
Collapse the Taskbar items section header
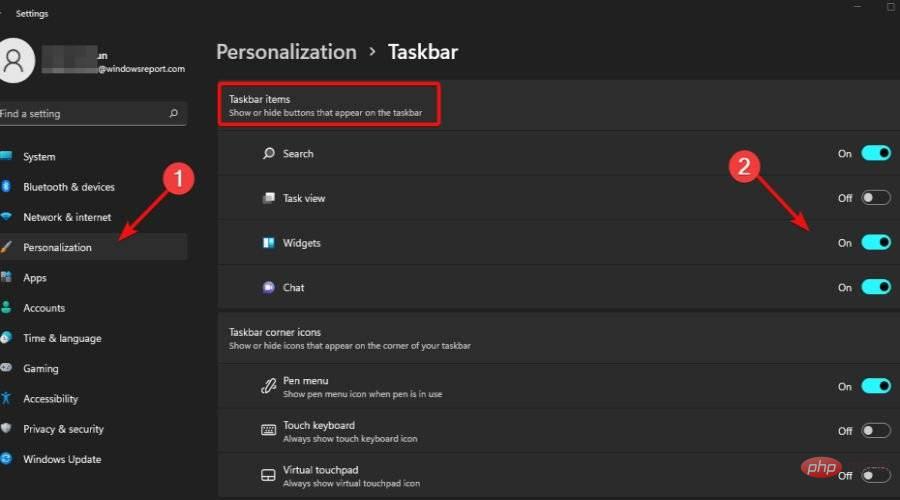pos(332,105)
